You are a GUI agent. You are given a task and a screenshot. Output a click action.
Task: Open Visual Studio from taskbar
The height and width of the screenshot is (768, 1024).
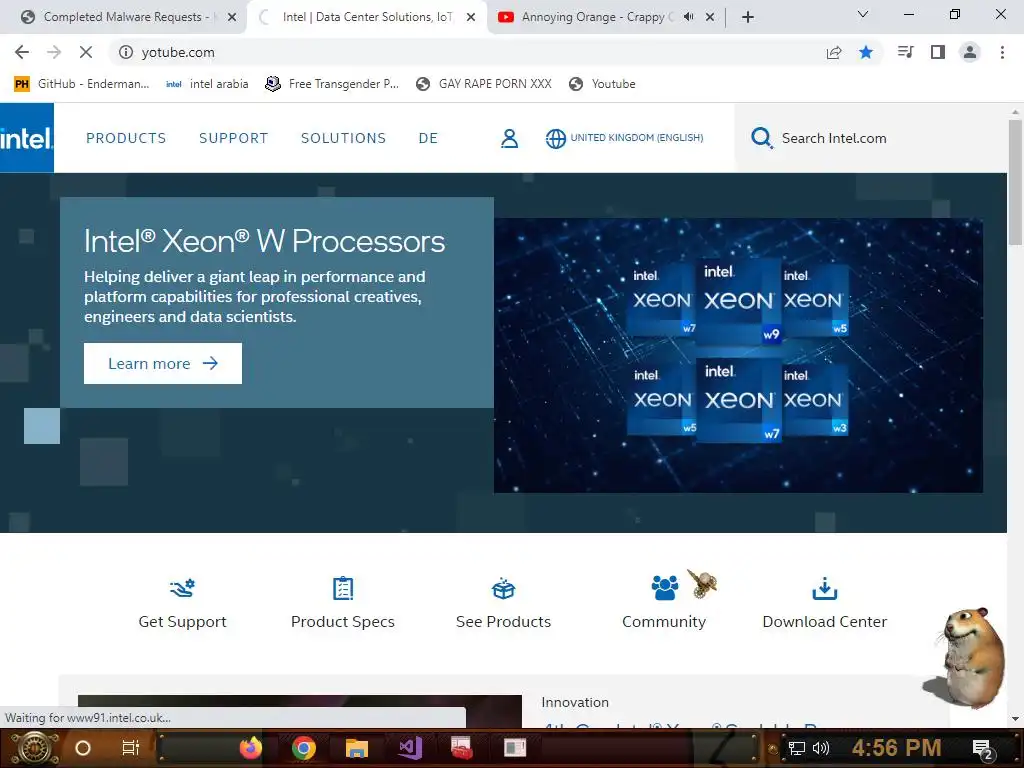(x=410, y=748)
